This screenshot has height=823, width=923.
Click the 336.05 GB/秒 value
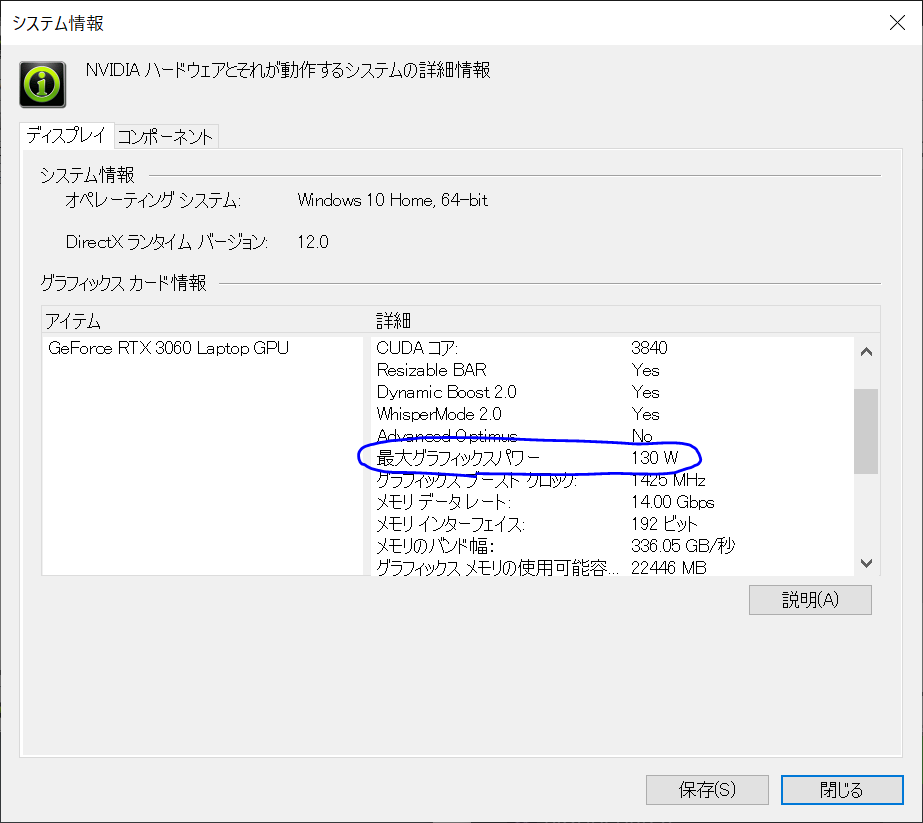[683, 546]
